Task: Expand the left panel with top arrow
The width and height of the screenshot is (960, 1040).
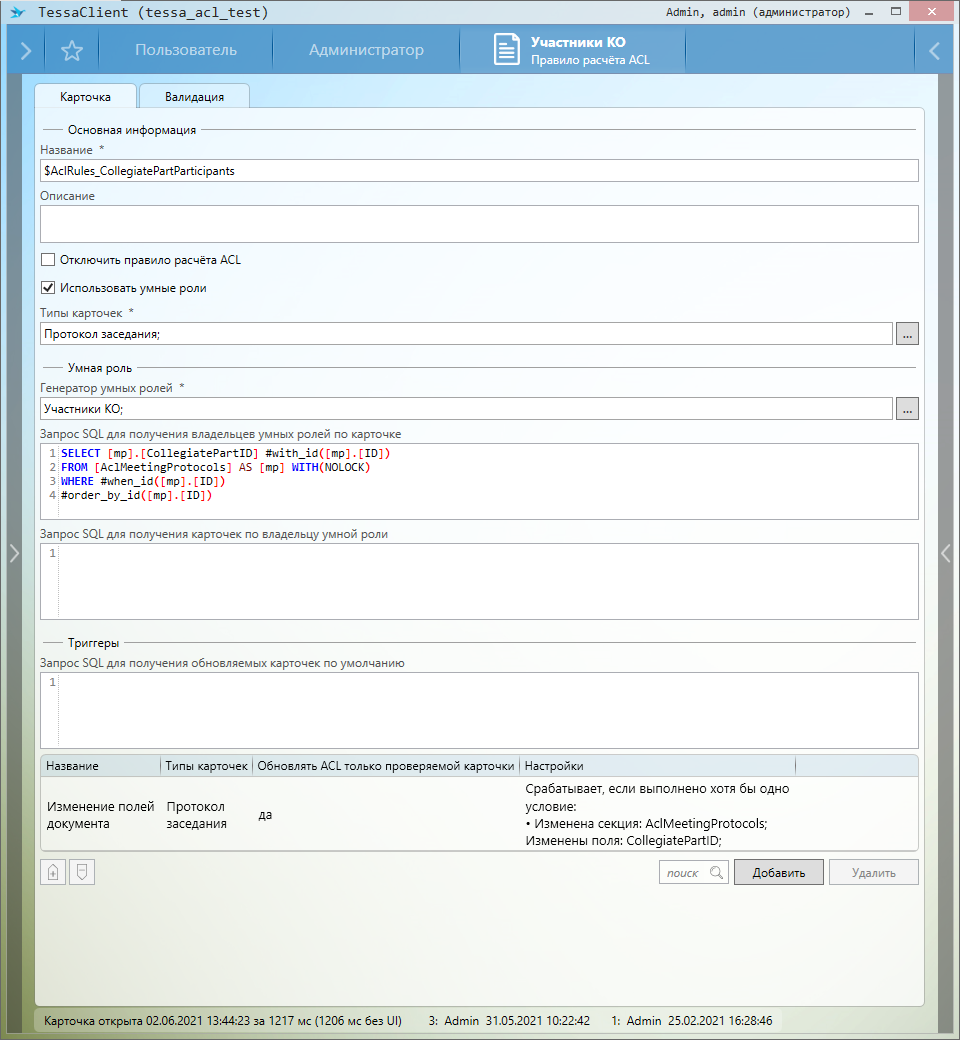Action: 25,51
